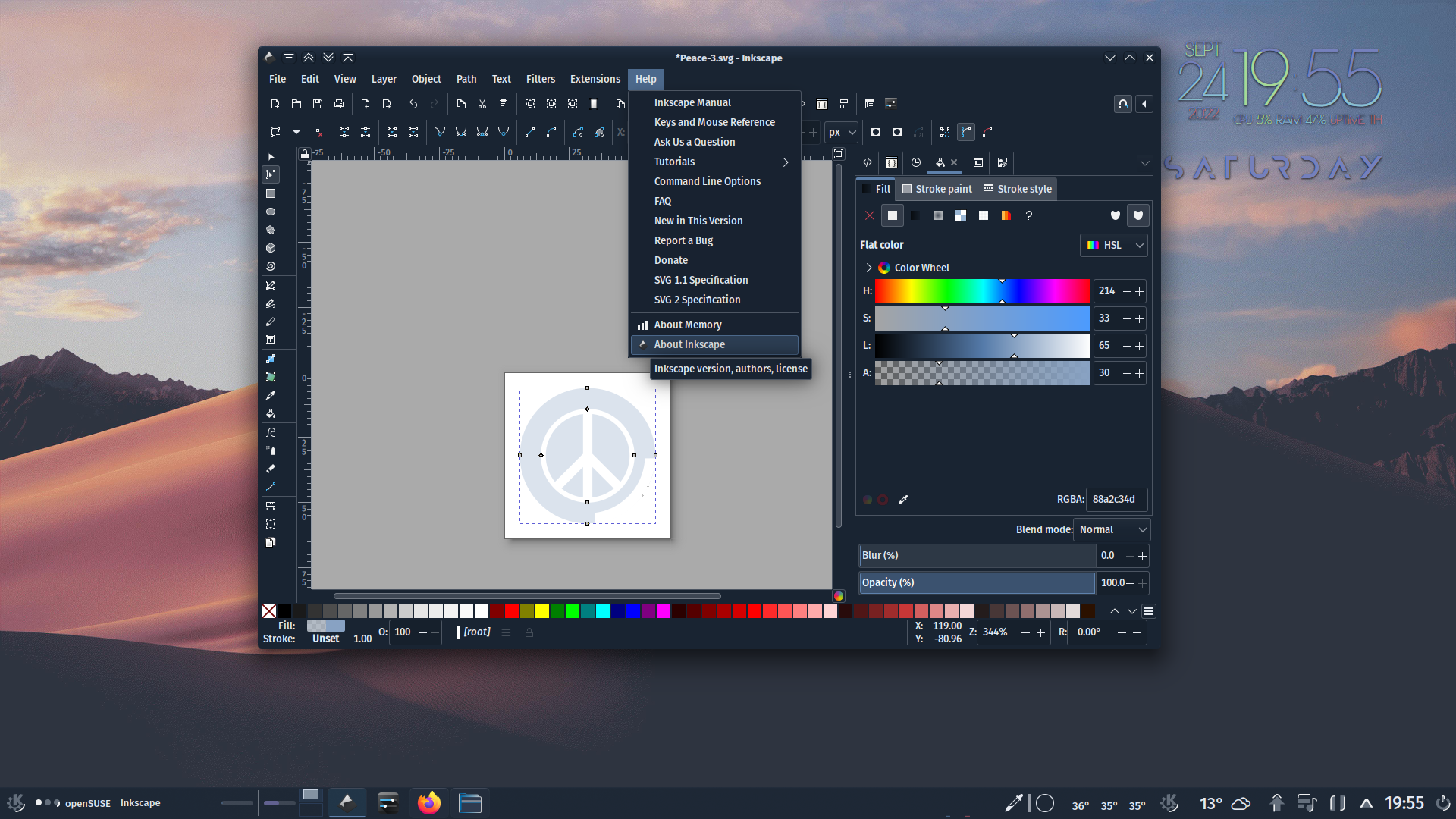
Task: Set fill to No paint
Action: 870,215
